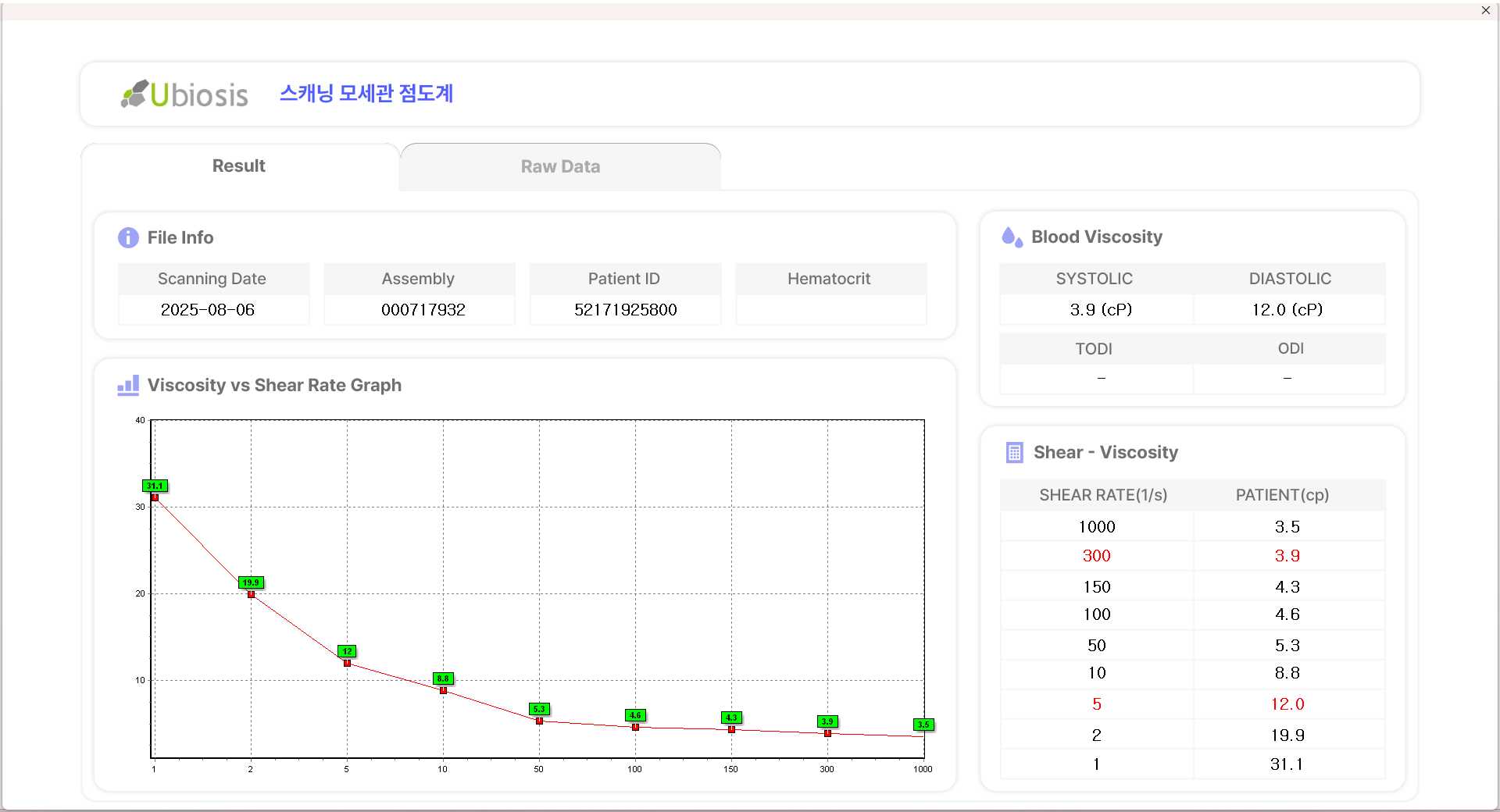Click the 3.5 data label at shear 1000
Screen dimensions: 1500x812
tap(923, 725)
